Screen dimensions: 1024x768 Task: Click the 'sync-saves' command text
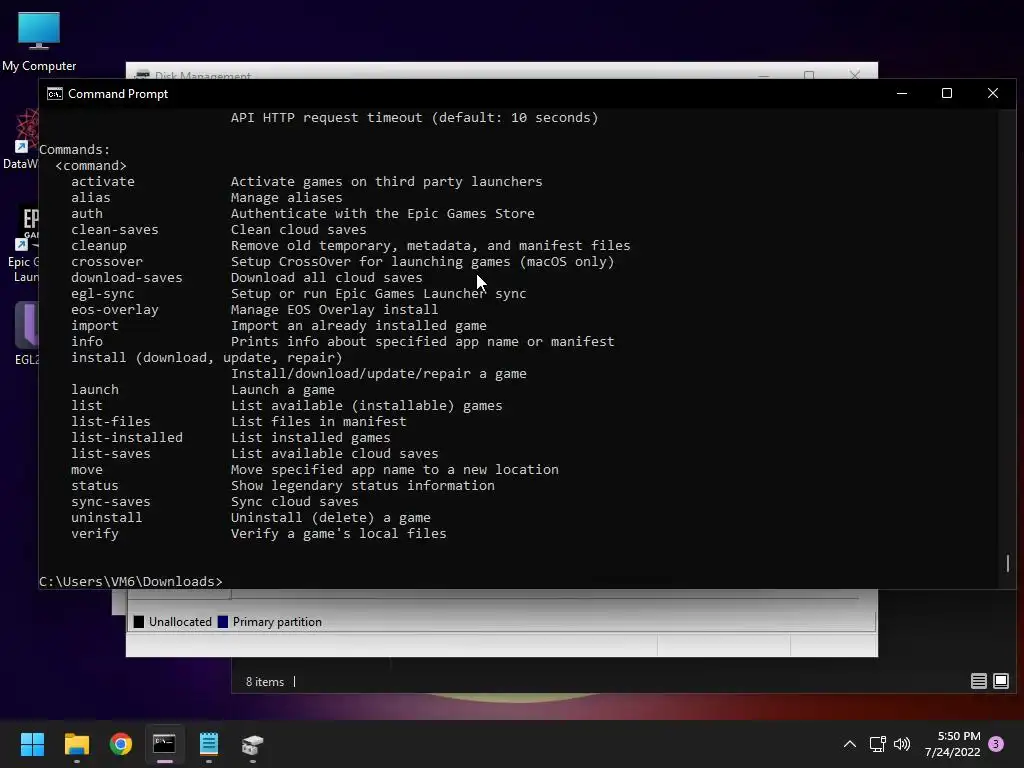click(x=111, y=502)
